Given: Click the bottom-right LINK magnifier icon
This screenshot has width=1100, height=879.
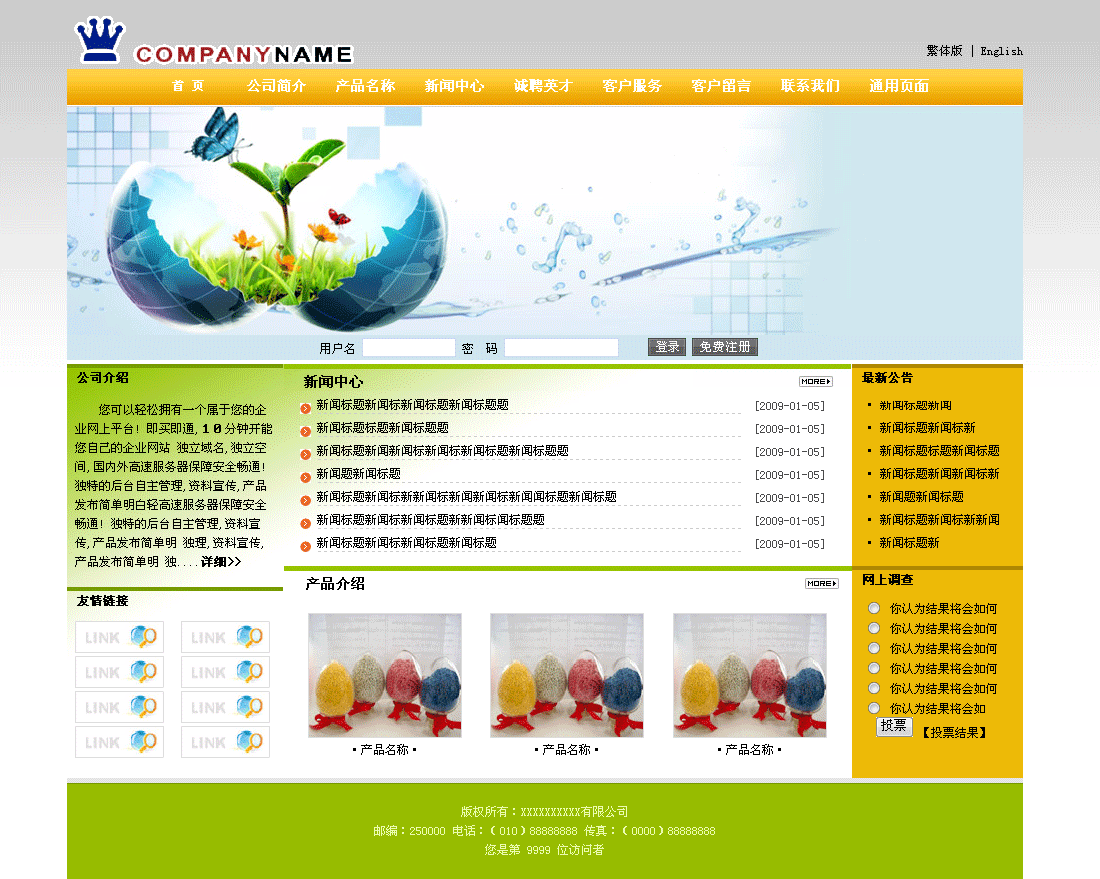Looking at the screenshot, I should coord(225,742).
